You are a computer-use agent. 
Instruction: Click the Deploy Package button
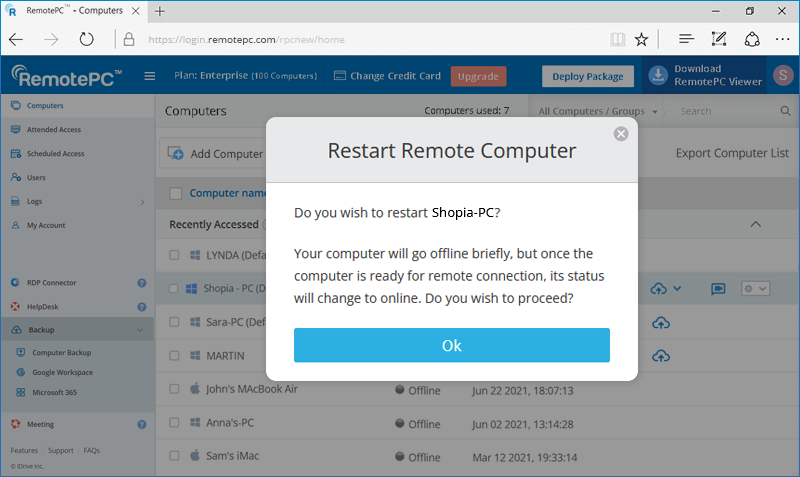coord(588,76)
